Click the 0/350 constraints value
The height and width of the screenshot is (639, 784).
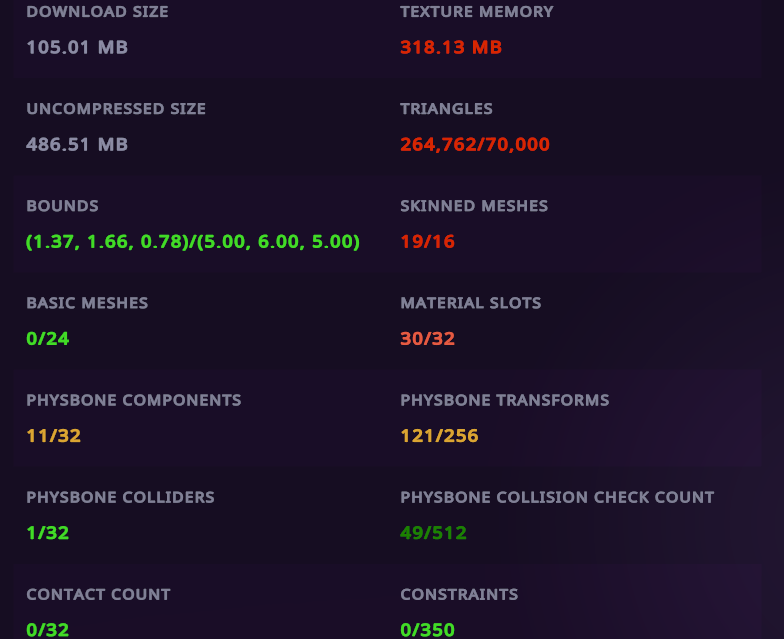pyautogui.click(x=428, y=630)
